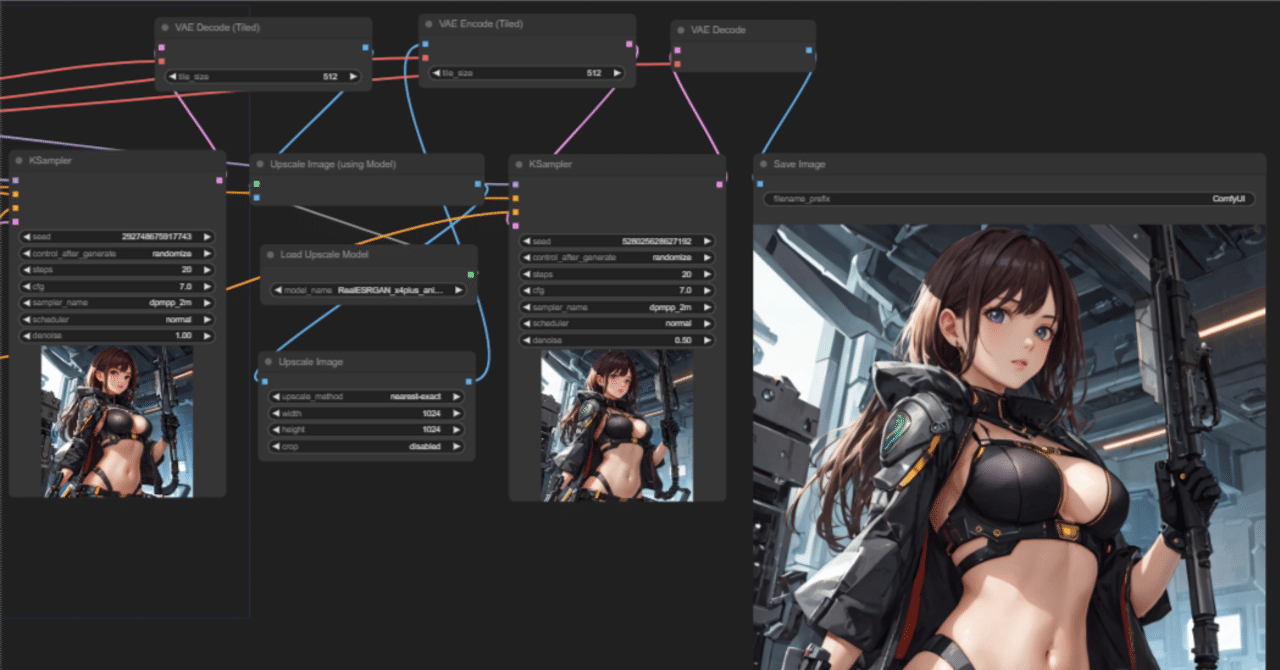This screenshot has height=670, width=1280.
Task: Change model_name from RealESRGAN_x4plus
Action: [x=367, y=290]
